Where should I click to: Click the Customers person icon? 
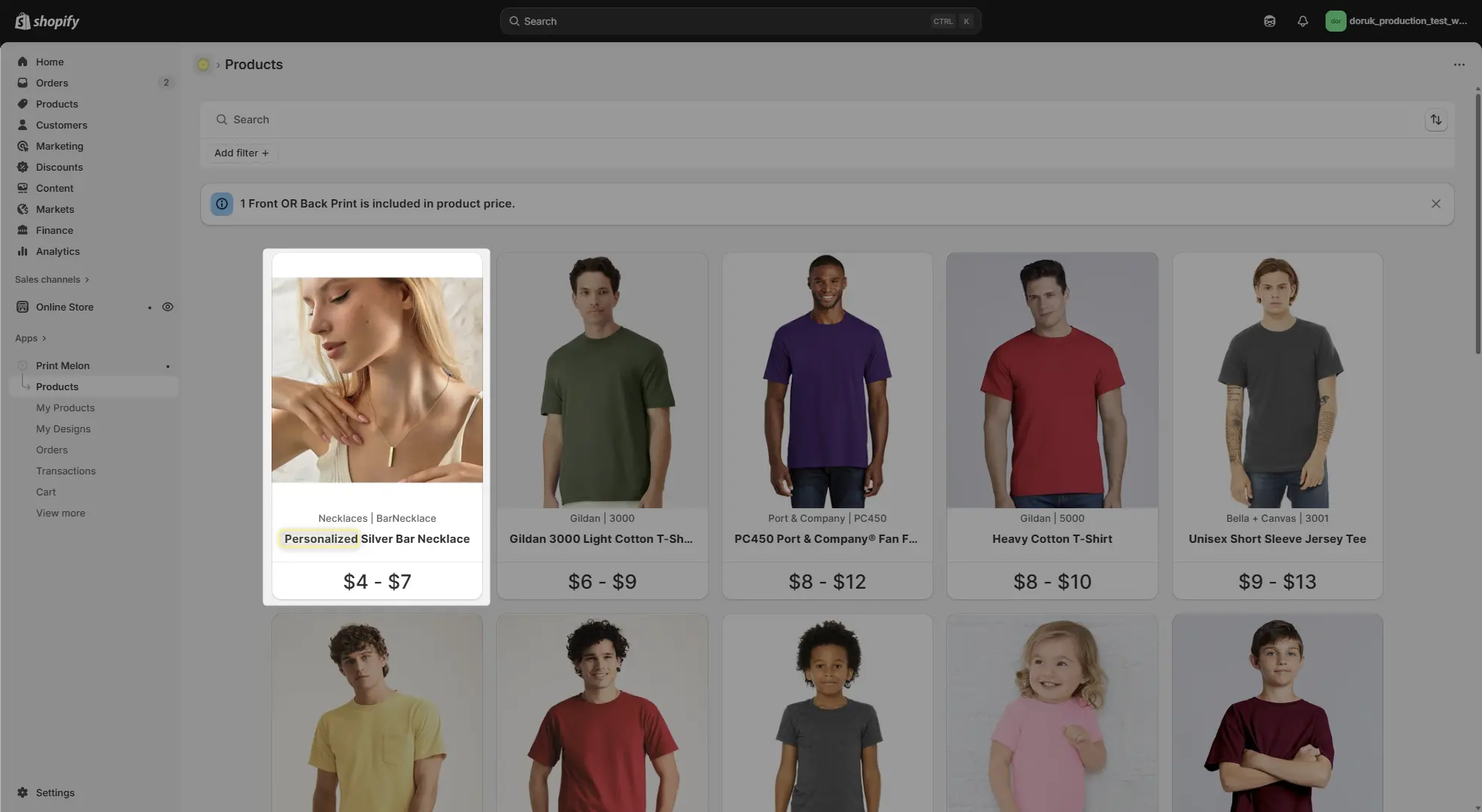[x=23, y=125]
